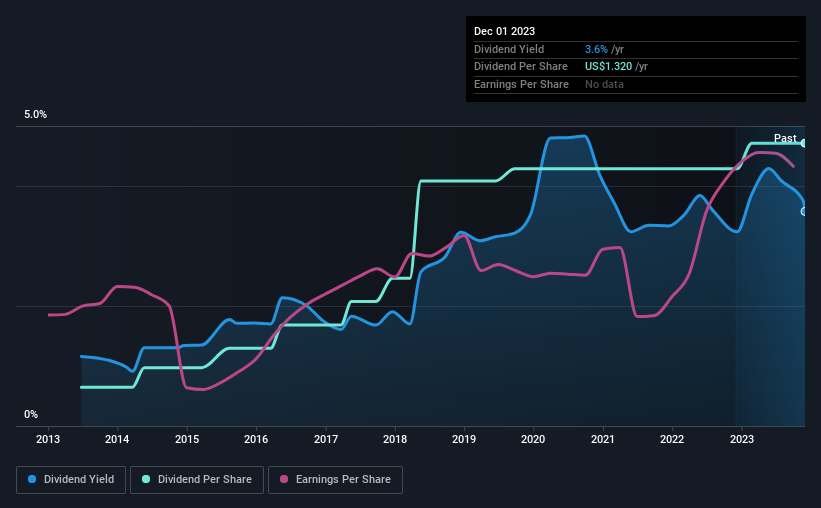Click the No data earnings value
This screenshot has height=508, width=821.
tap(604, 84)
